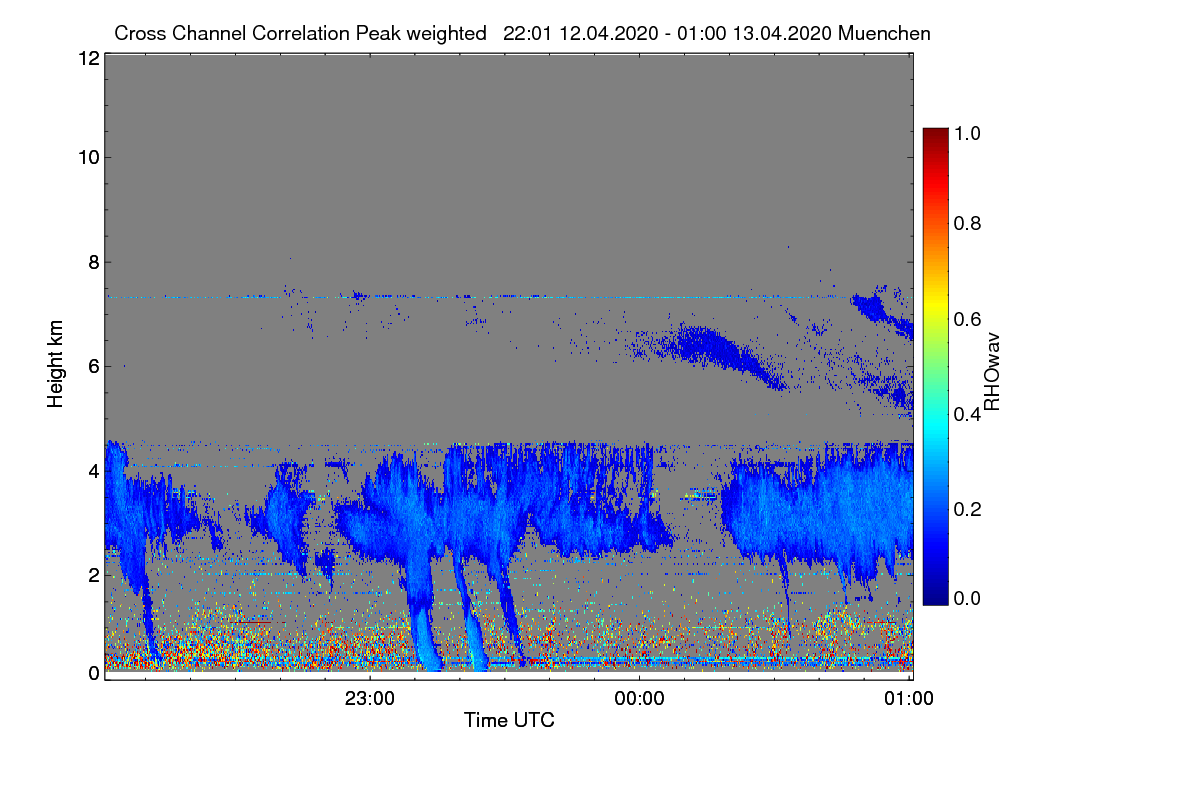Click the height axis value 4
1200x800 pixels.
pos(92,470)
